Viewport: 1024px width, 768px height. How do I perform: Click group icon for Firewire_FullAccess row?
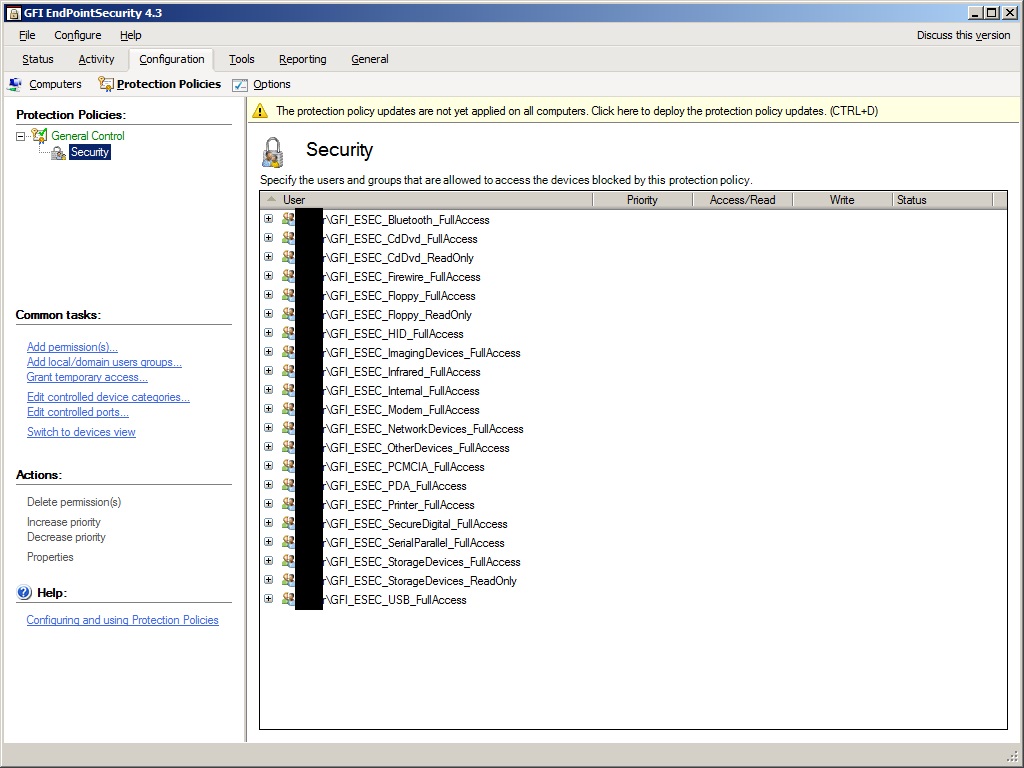[x=288, y=276]
